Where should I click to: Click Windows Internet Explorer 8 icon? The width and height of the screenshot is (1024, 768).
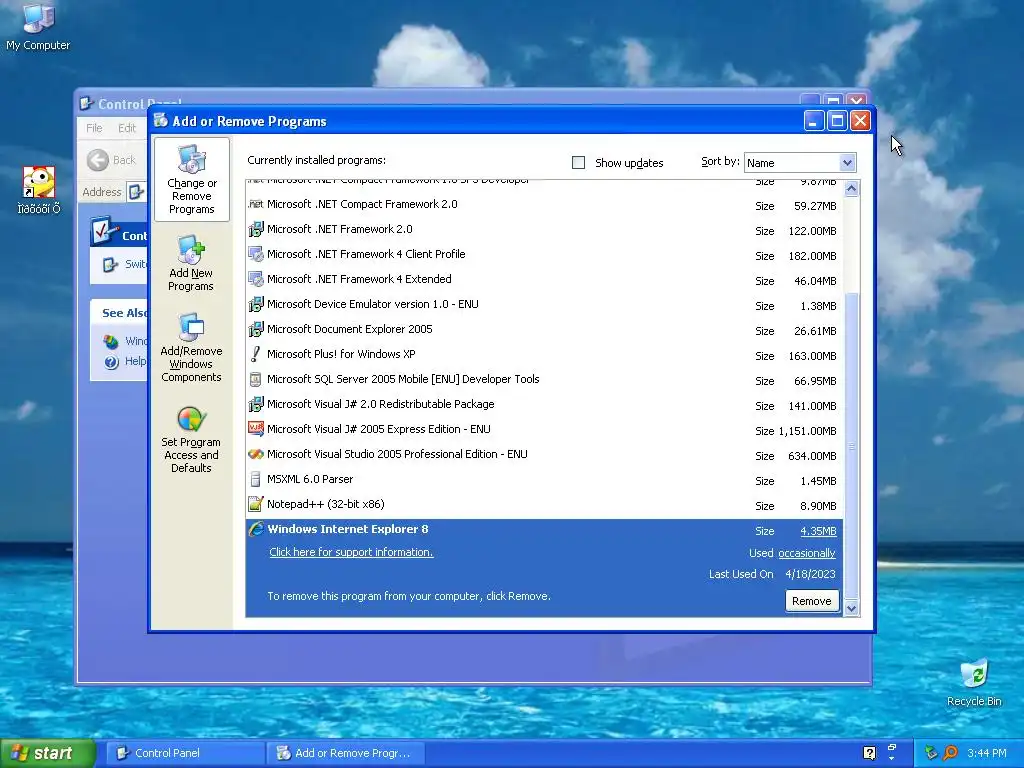pos(255,529)
